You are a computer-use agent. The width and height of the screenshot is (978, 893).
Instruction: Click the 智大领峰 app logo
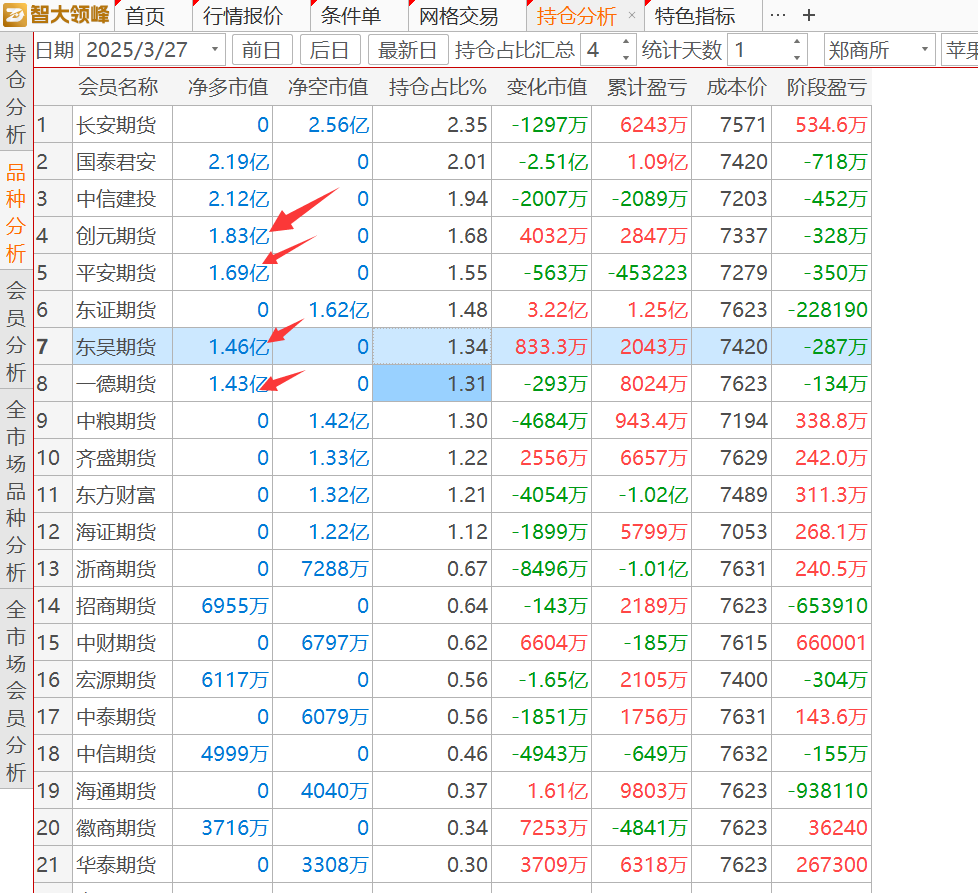click(x=57, y=14)
